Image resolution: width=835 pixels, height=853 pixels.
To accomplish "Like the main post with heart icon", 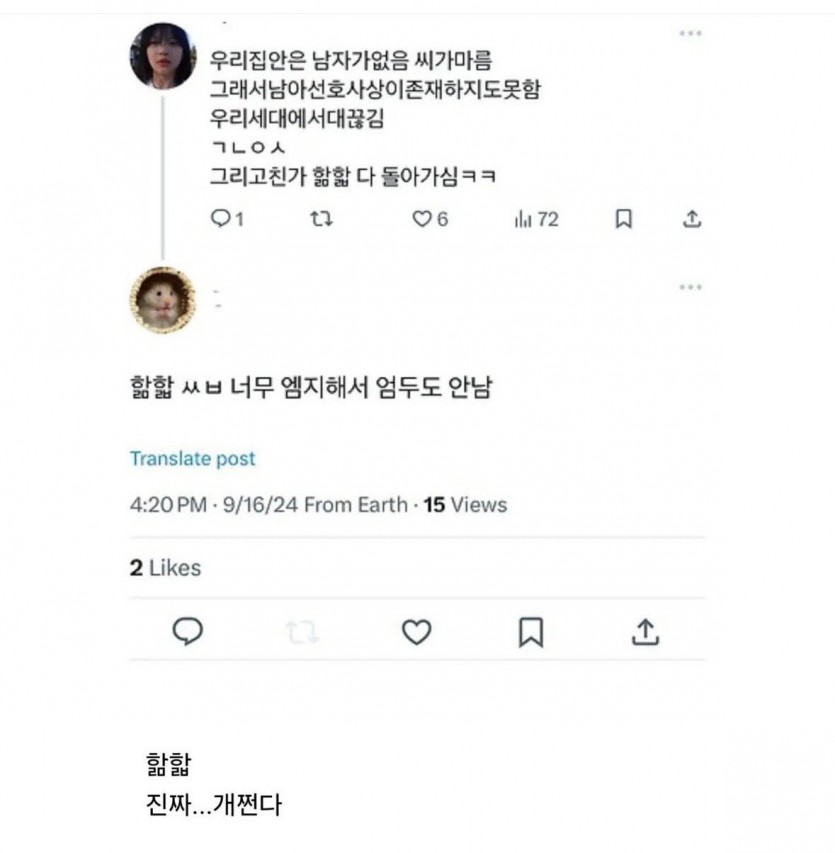I will pyautogui.click(x=416, y=631).
